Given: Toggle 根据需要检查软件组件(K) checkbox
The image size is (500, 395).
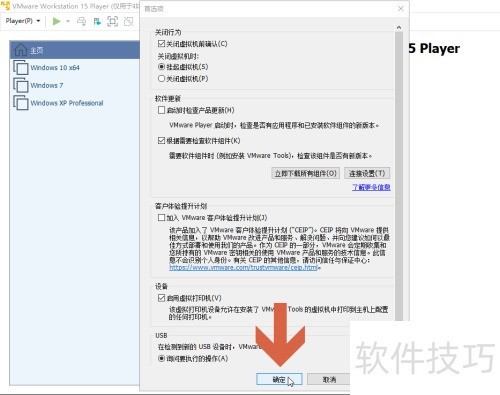Looking at the screenshot, I should 161,141.
